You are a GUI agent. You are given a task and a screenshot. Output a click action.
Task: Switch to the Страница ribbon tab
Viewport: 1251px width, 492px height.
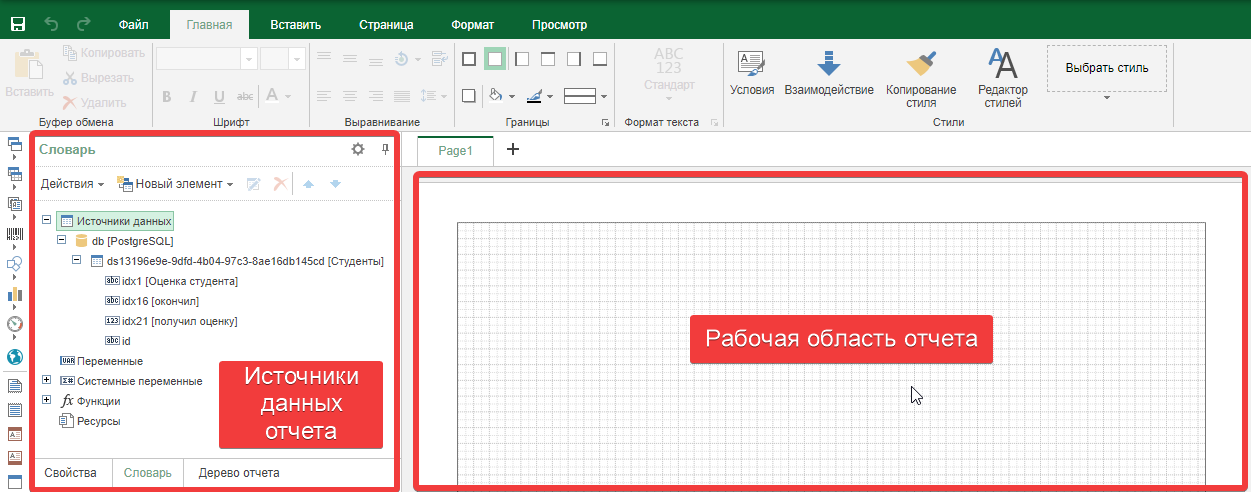386,25
